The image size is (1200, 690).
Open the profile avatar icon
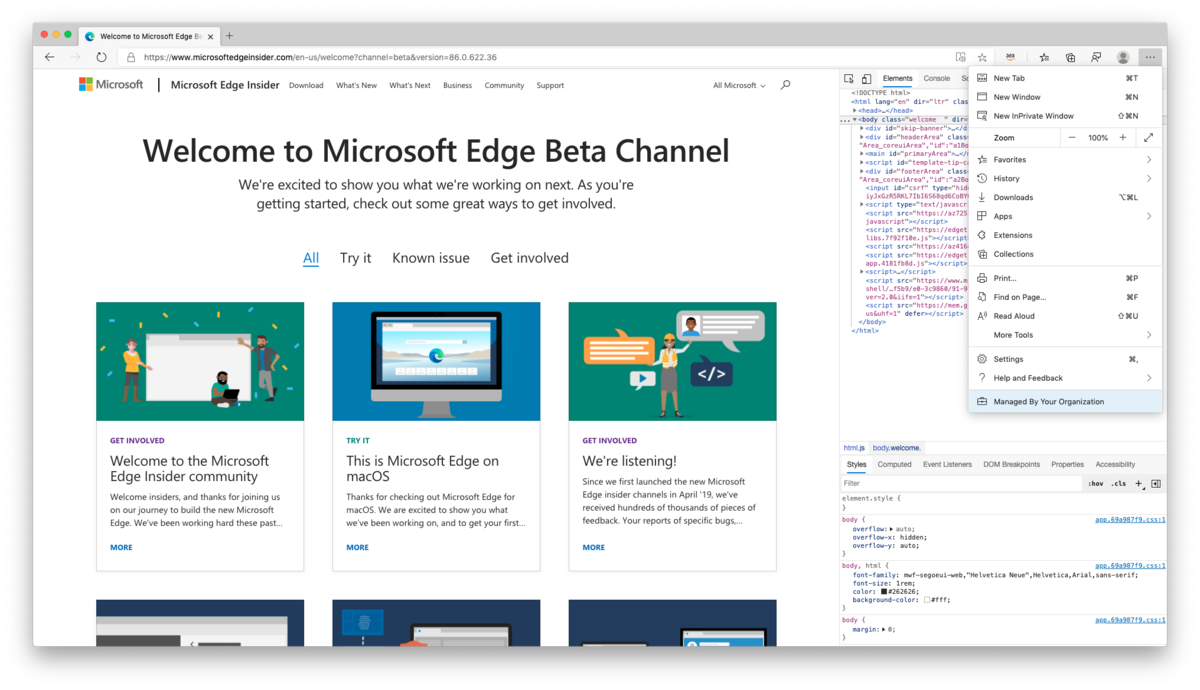(x=1123, y=57)
